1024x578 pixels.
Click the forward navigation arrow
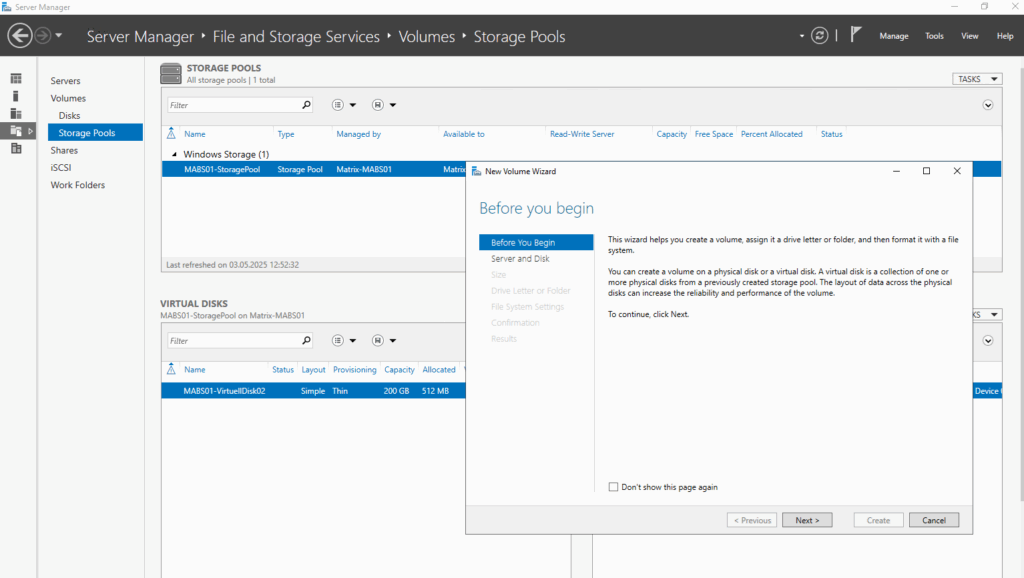tap(42, 35)
